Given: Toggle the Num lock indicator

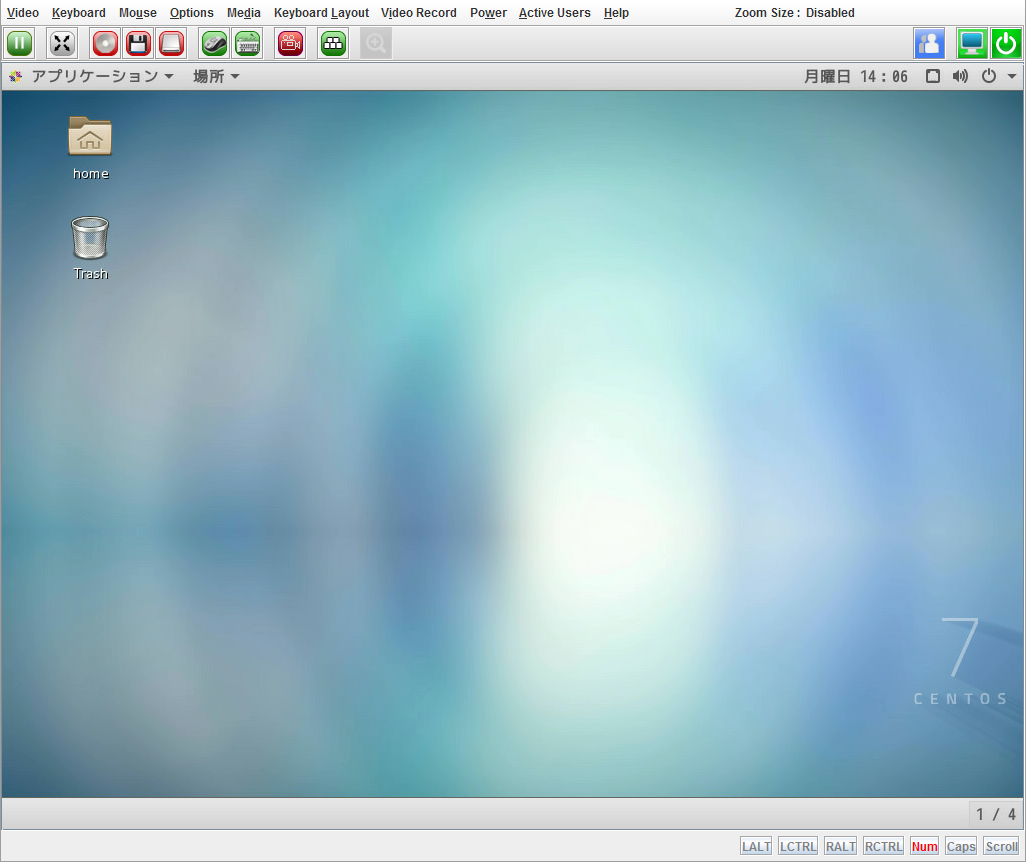Looking at the screenshot, I should tap(925, 846).
